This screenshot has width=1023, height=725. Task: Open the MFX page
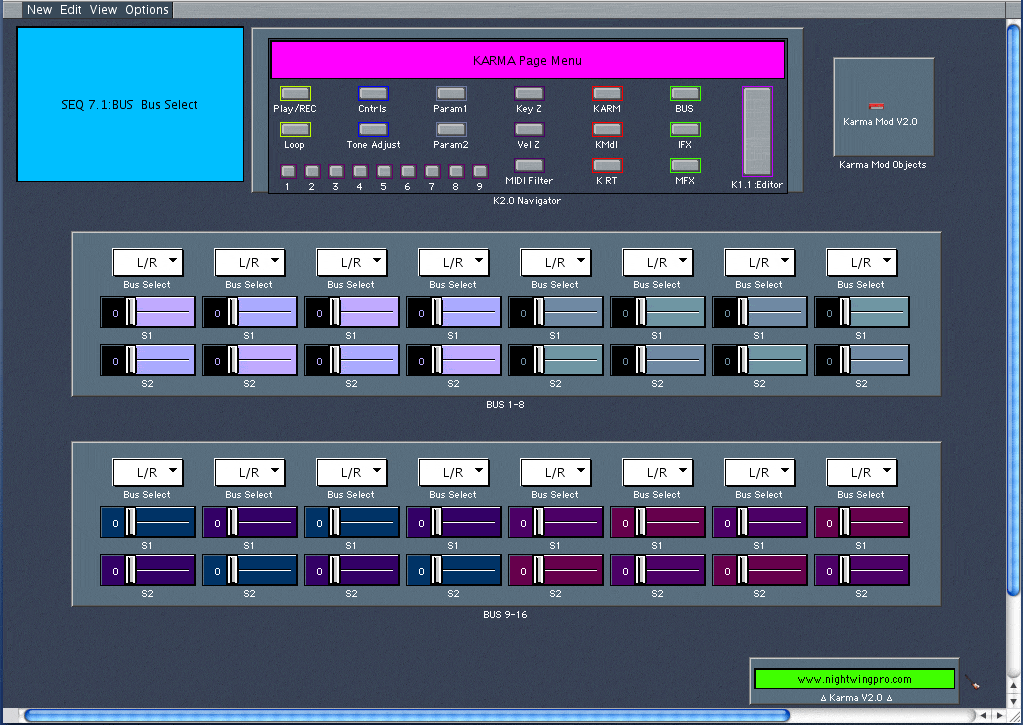pos(685,166)
